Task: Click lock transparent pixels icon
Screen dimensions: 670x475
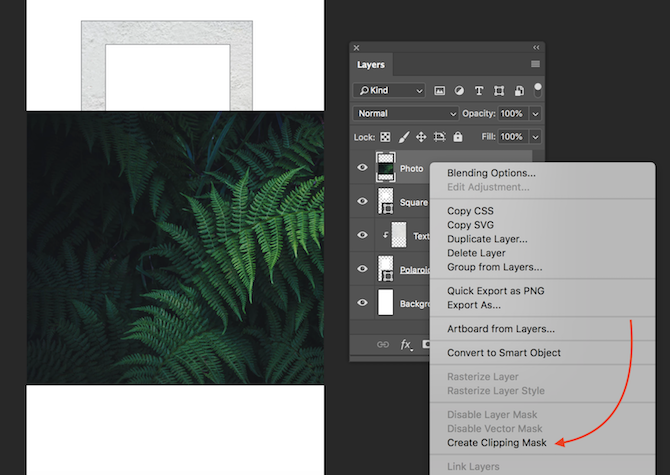Action: 386,137
